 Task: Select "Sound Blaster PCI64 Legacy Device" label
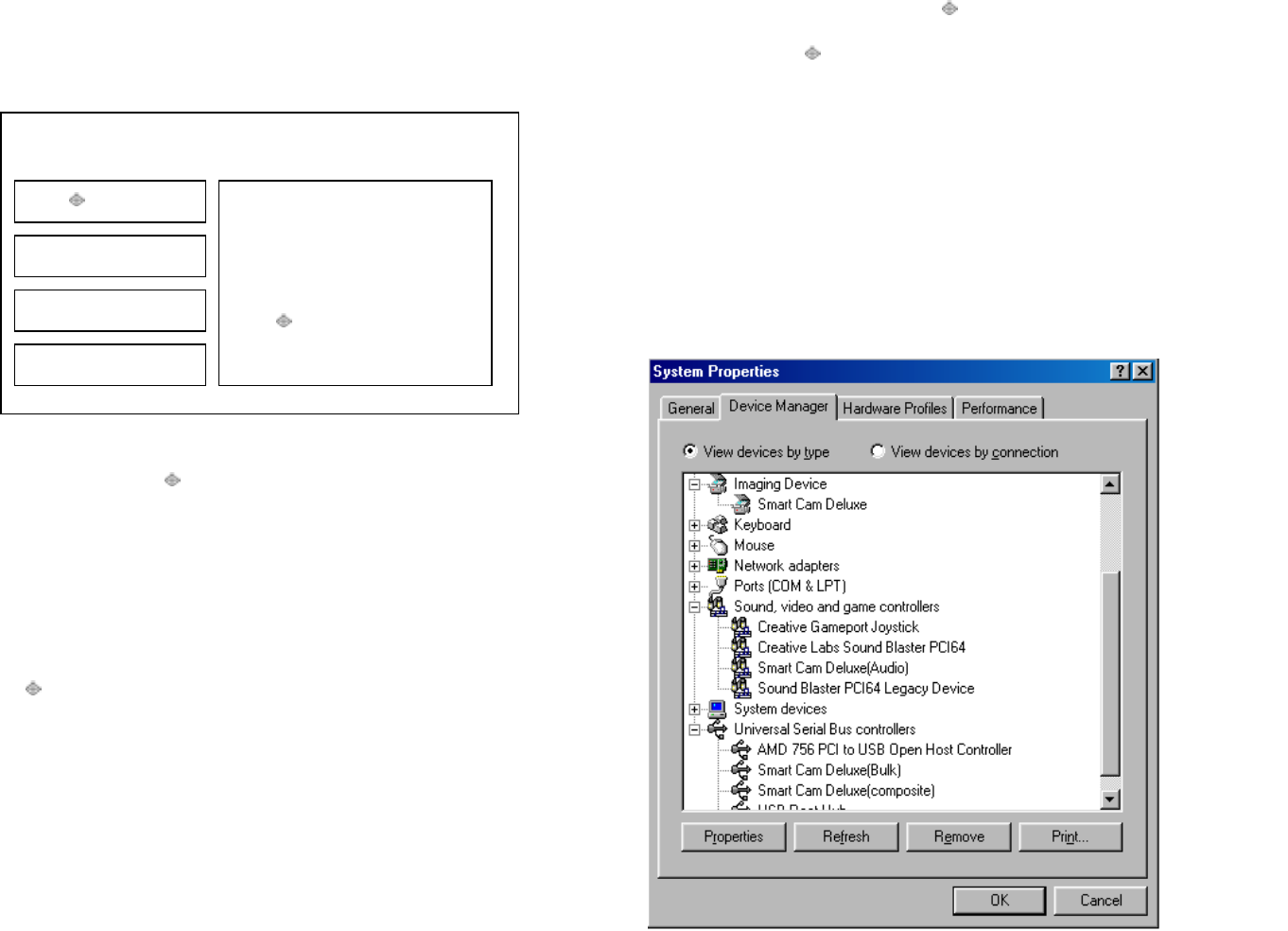pos(865,689)
